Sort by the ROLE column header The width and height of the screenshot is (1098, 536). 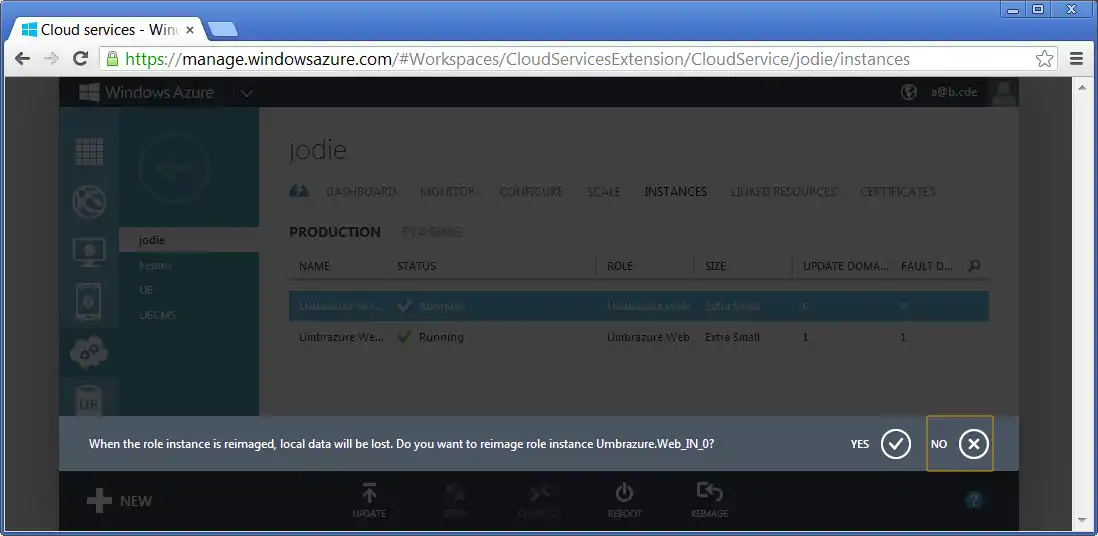(x=620, y=266)
